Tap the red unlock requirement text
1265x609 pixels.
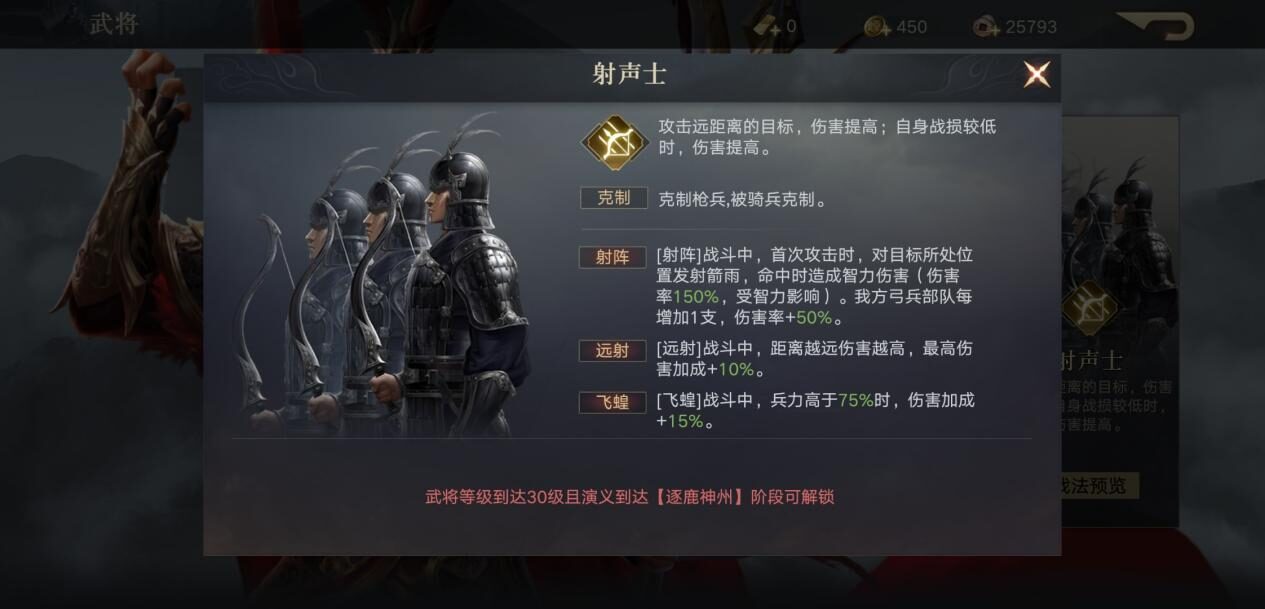click(630, 497)
